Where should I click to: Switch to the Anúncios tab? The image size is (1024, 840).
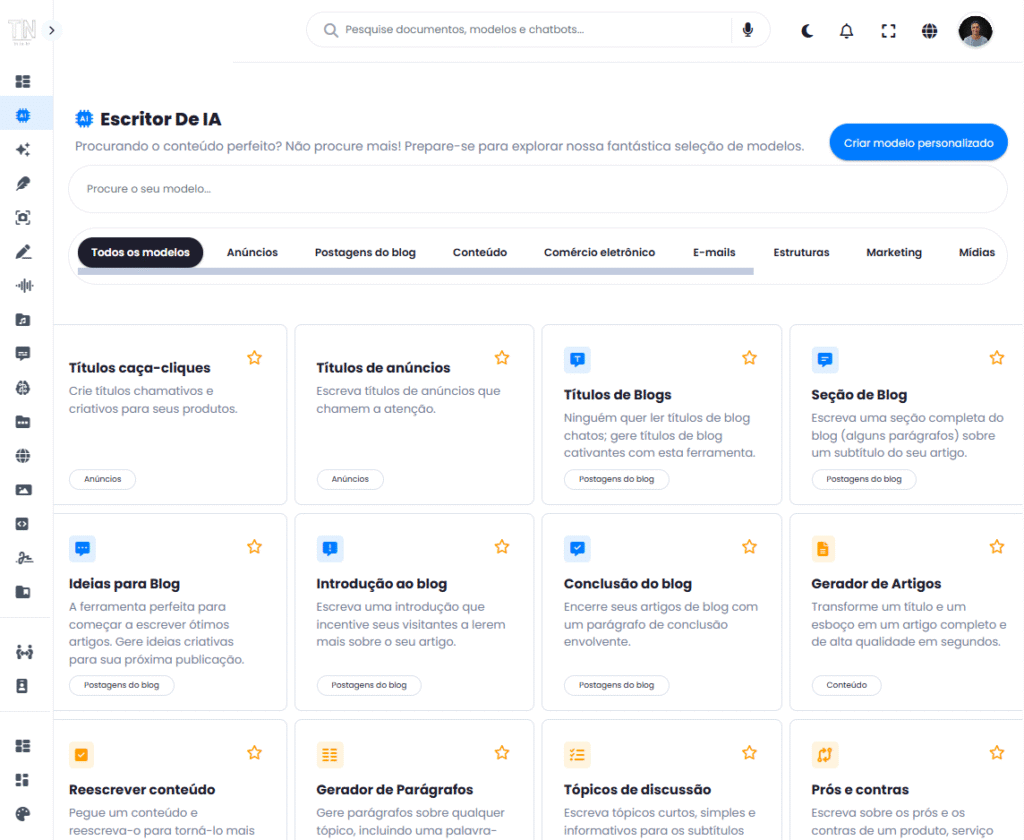(252, 253)
